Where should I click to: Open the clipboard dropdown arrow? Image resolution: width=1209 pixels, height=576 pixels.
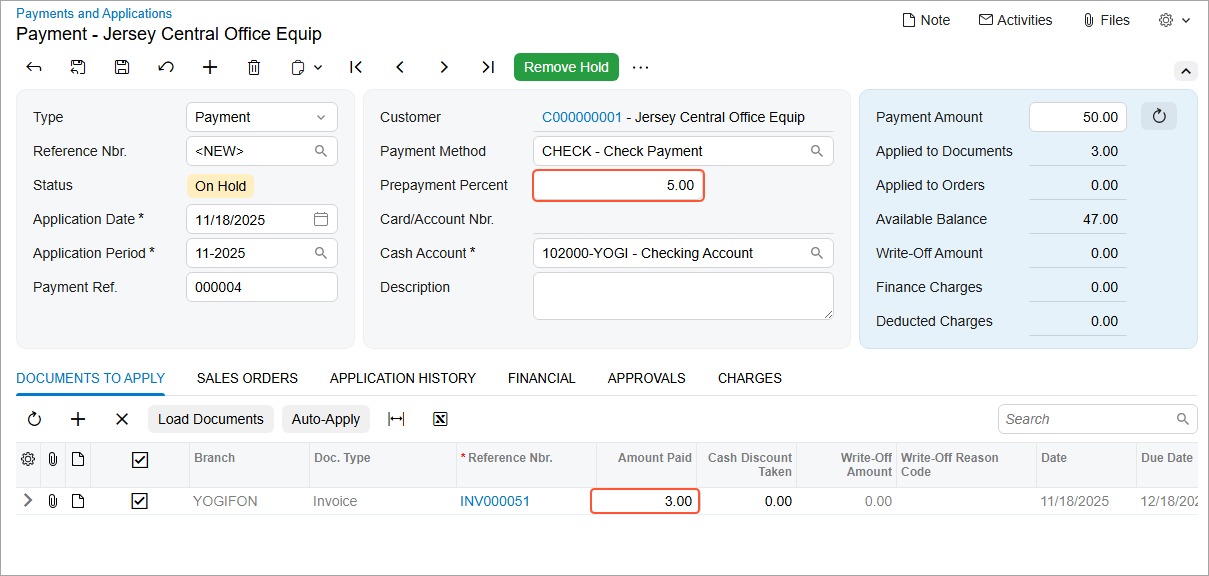318,67
